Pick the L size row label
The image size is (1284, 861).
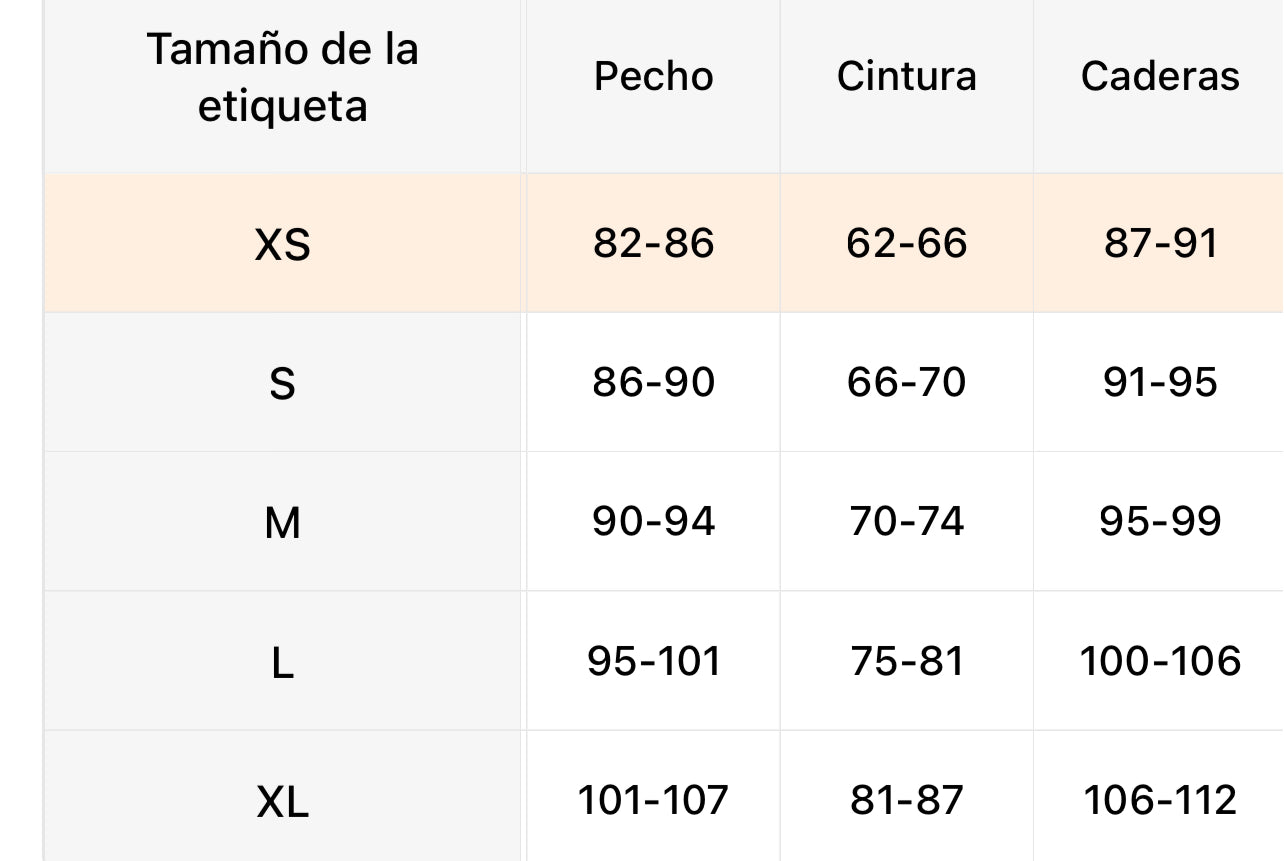[x=283, y=662]
